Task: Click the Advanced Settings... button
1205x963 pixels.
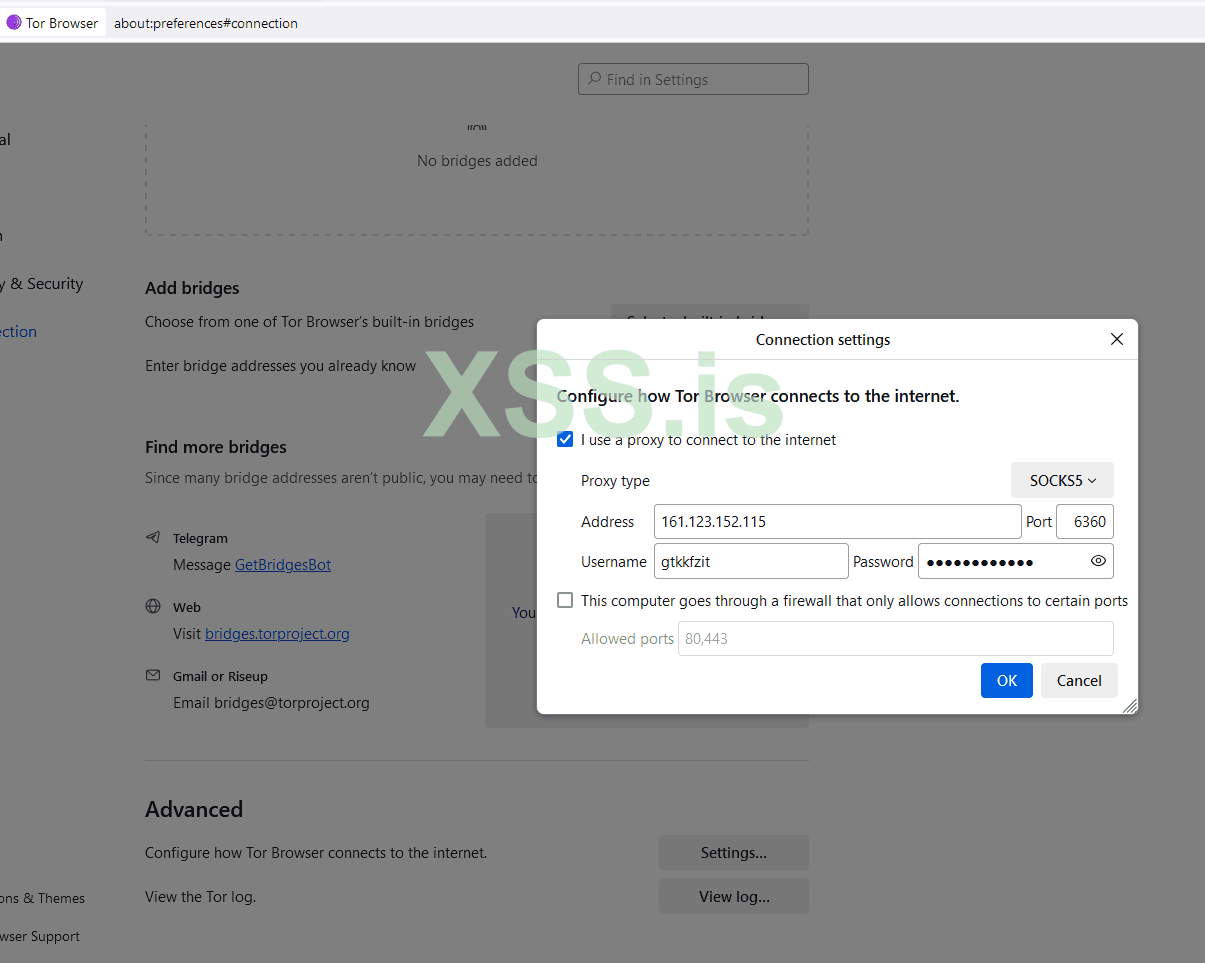Action: (x=733, y=853)
